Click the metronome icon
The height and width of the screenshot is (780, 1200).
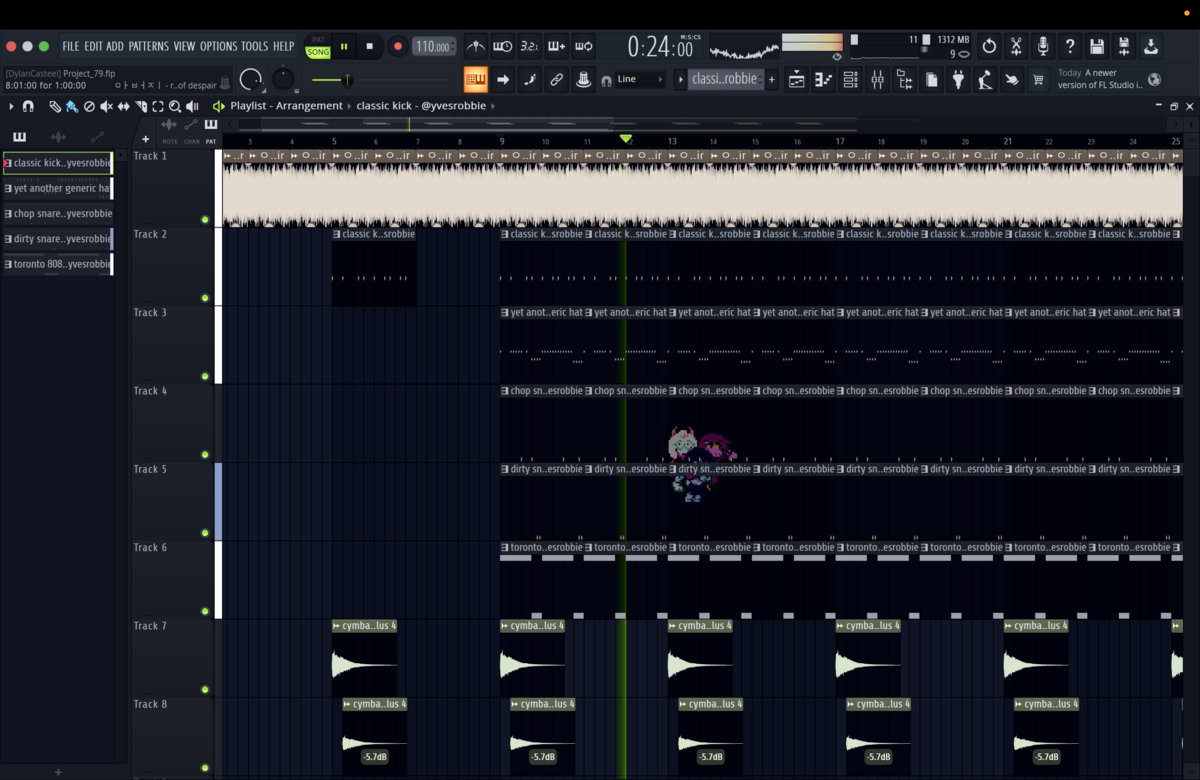476,46
